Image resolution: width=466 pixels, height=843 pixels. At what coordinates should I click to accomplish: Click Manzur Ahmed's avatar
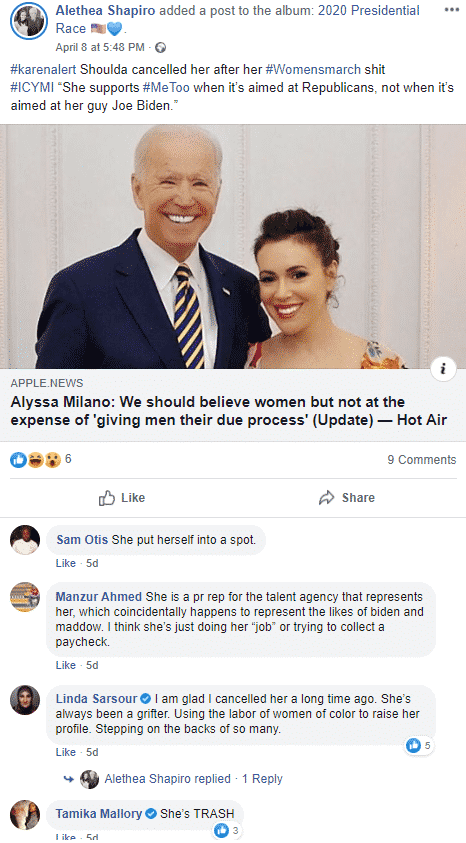pos(25,597)
